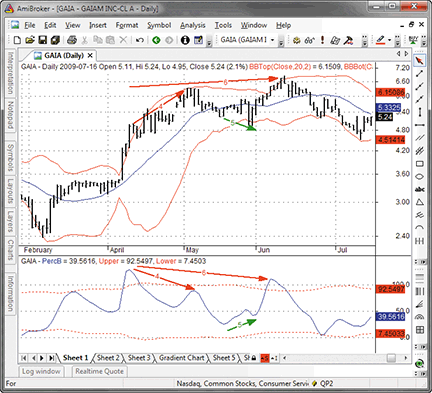
Task: Click the horizontal chart scrollbar thumb
Action: tap(391, 358)
